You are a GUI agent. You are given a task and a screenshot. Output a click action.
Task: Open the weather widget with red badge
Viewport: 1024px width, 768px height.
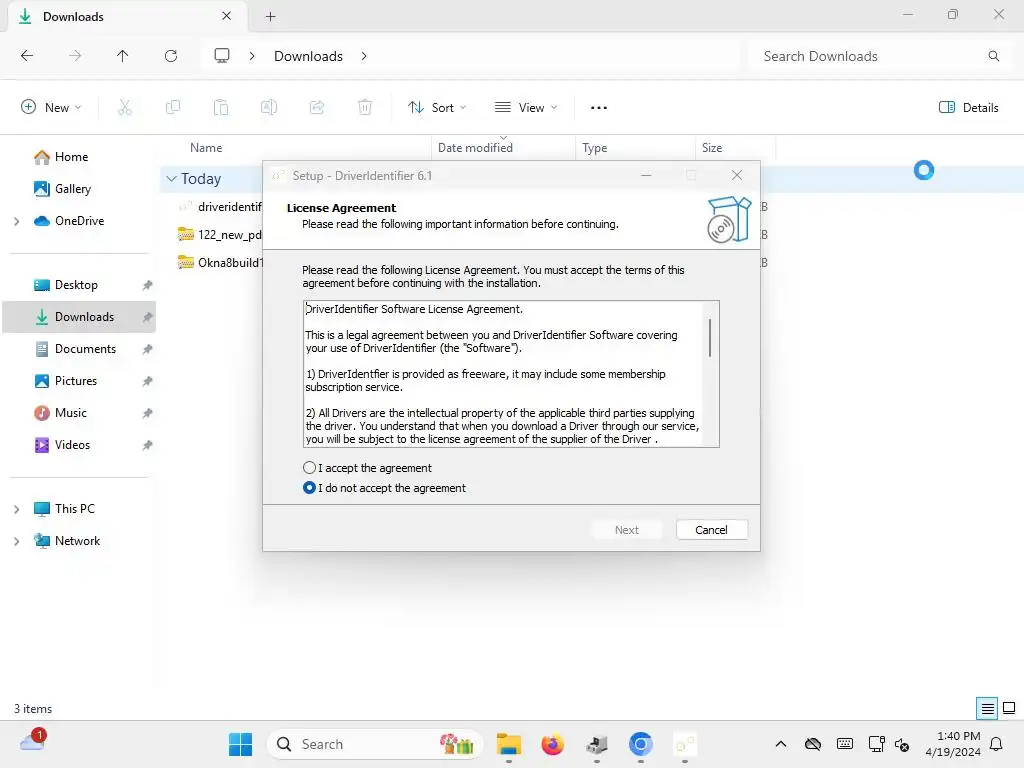coord(33,742)
